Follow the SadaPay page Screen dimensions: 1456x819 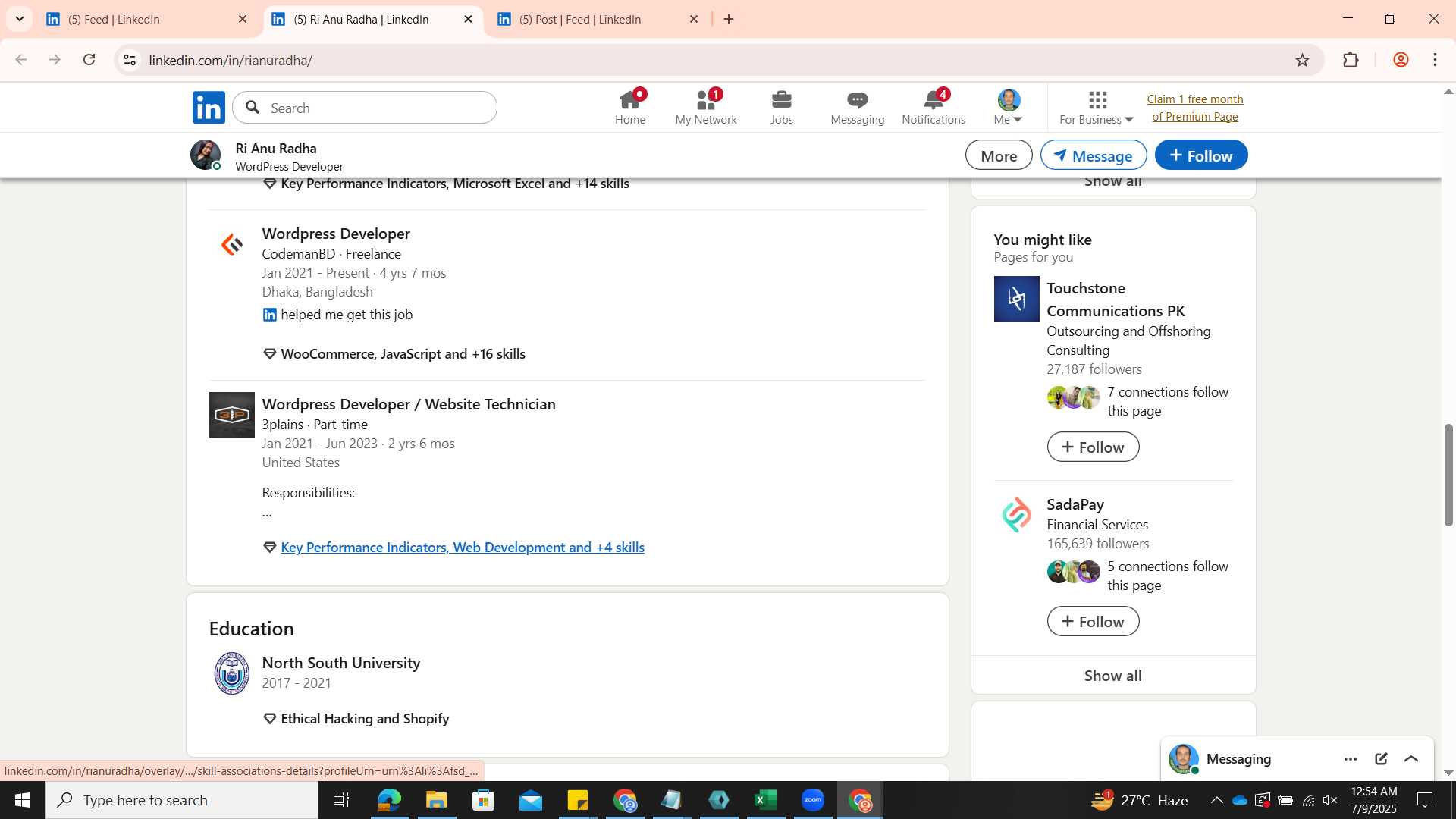[x=1093, y=621]
